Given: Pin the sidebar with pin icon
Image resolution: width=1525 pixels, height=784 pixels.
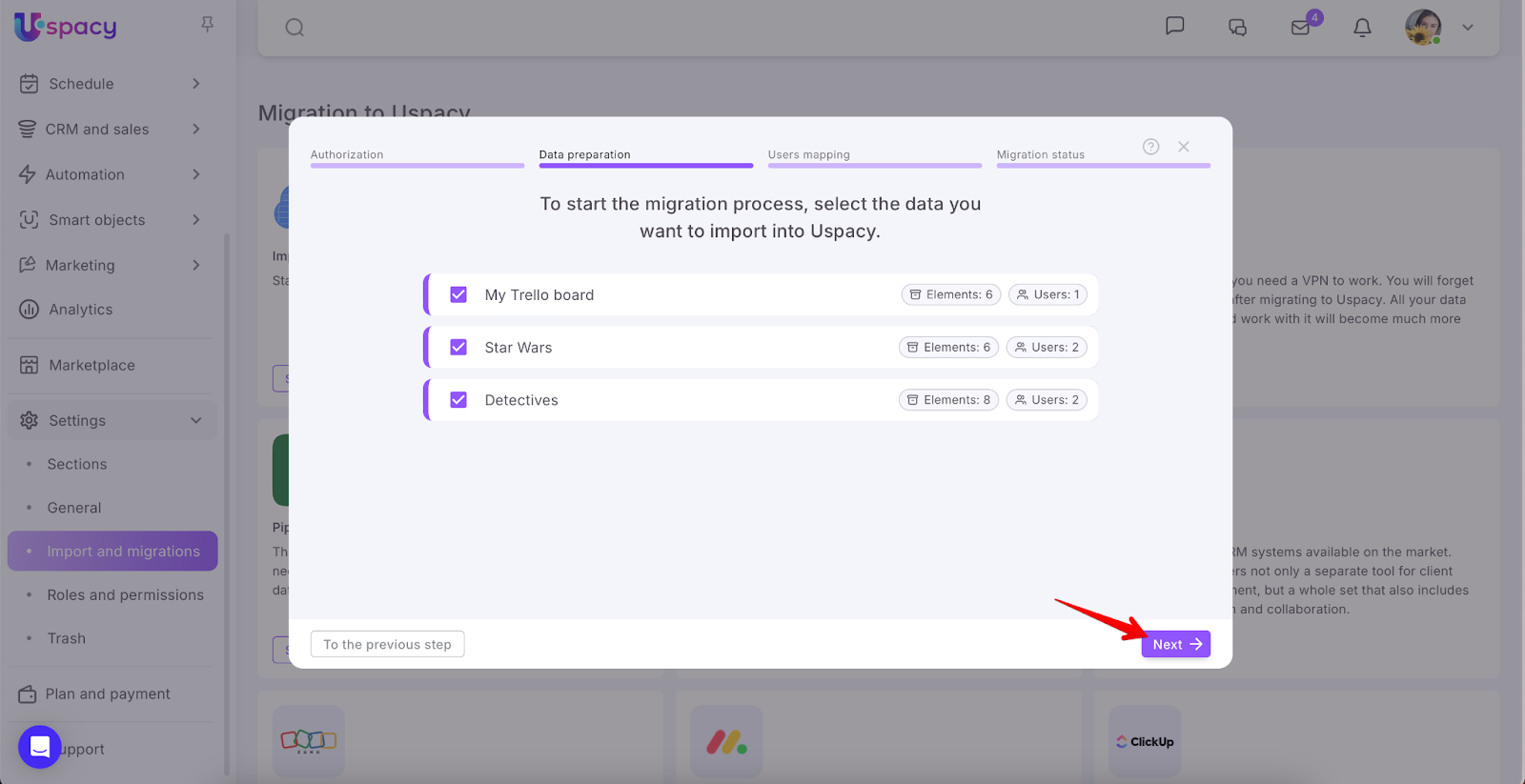Looking at the screenshot, I should [207, 25].
